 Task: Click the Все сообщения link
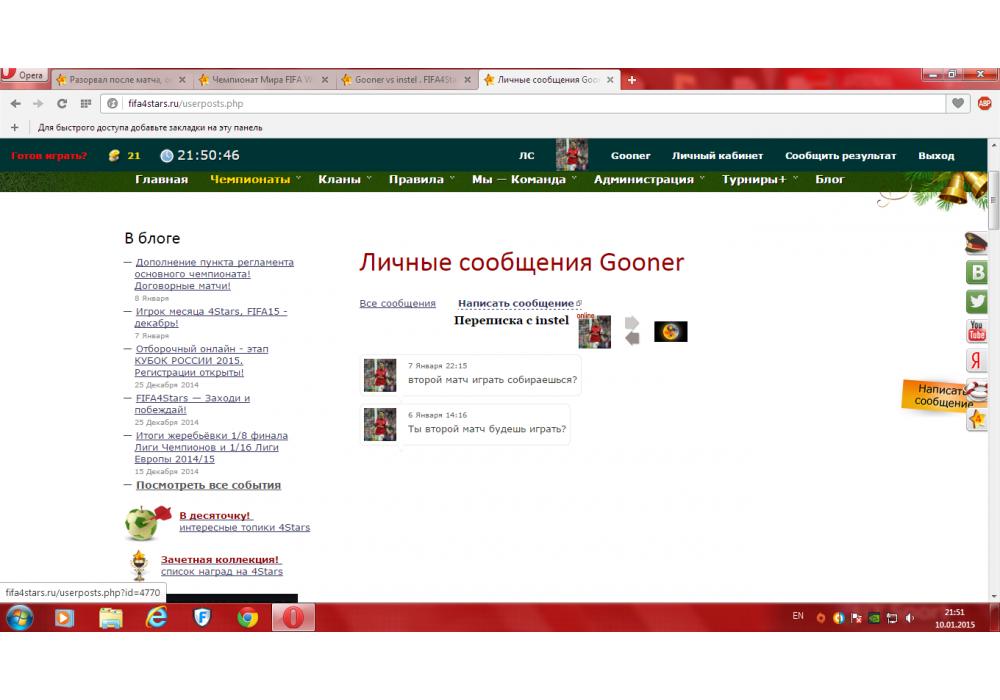point(397,303)
